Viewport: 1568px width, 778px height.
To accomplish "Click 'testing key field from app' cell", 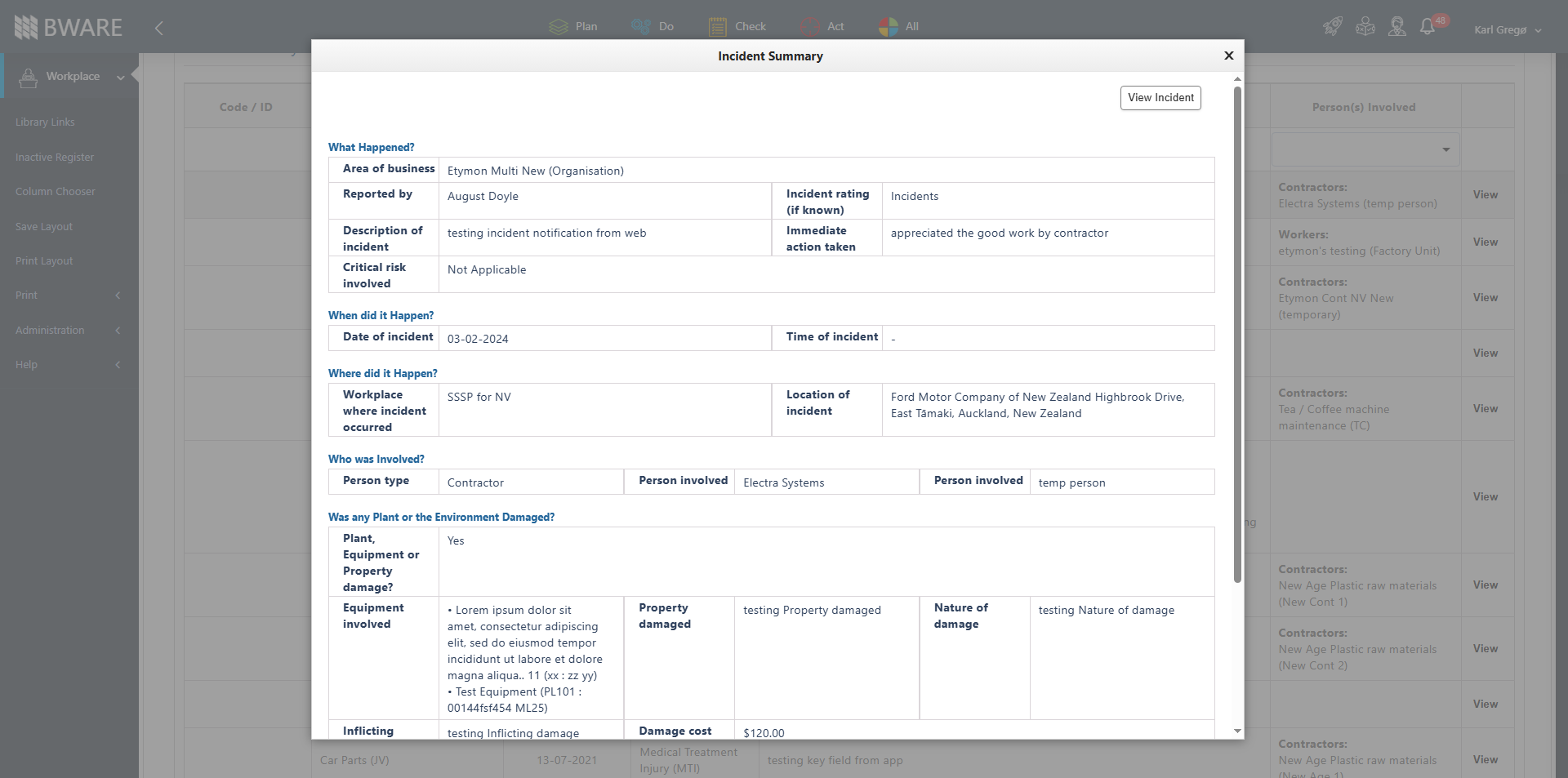I will 835,760.
